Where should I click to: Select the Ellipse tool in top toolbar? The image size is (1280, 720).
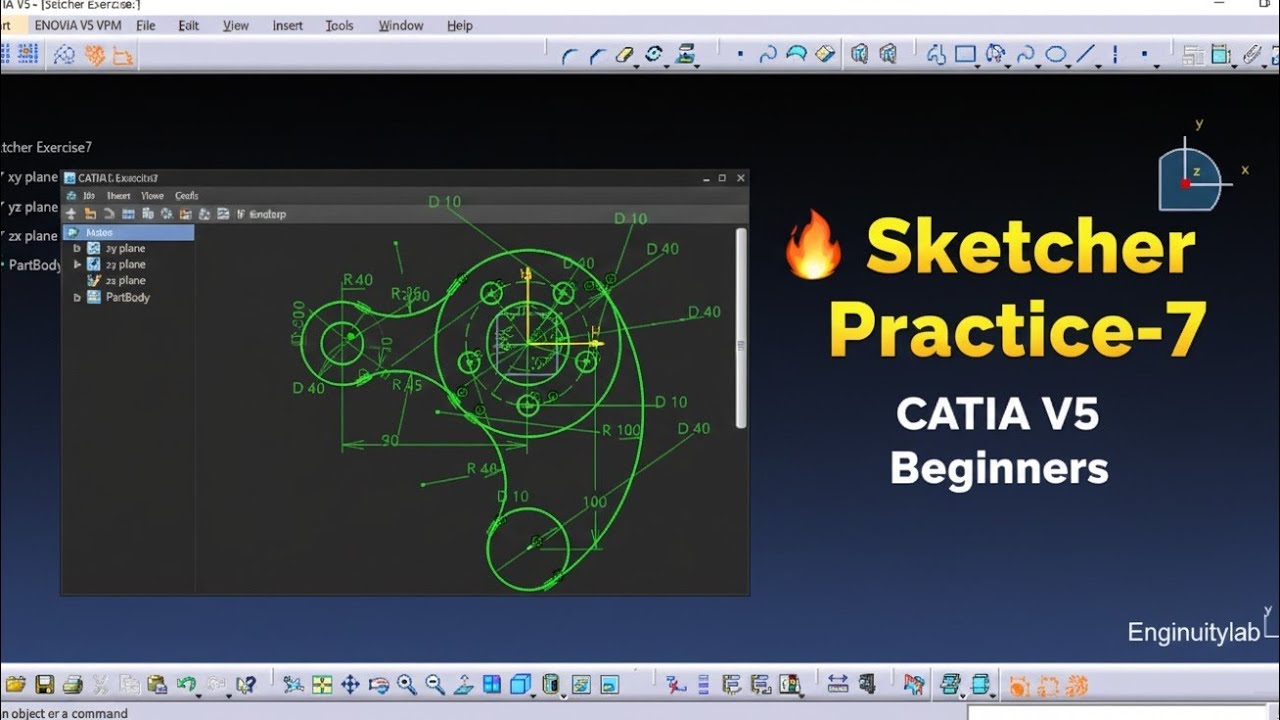pos(1056,55)
